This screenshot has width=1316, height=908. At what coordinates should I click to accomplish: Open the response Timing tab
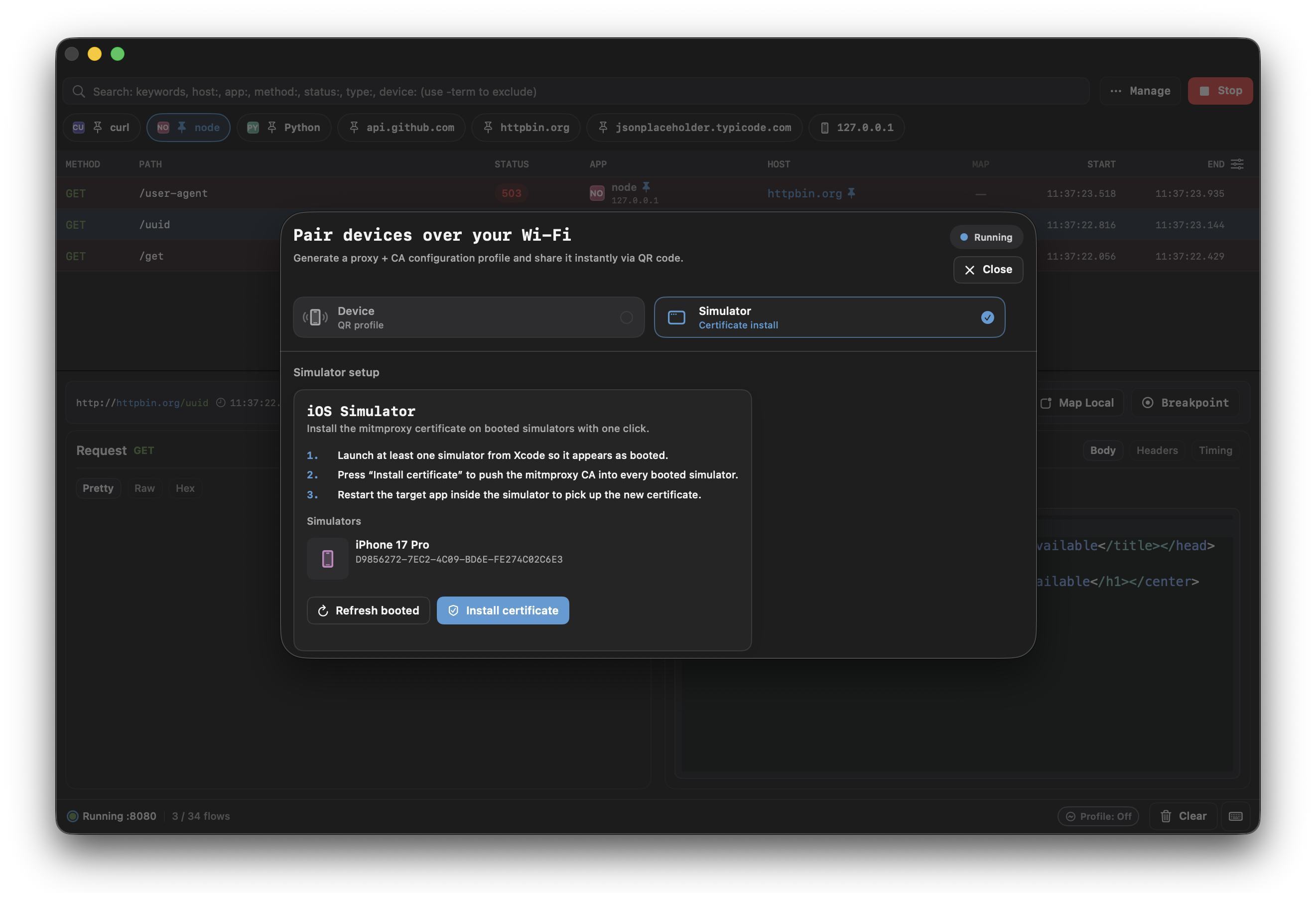[1215, 450]
